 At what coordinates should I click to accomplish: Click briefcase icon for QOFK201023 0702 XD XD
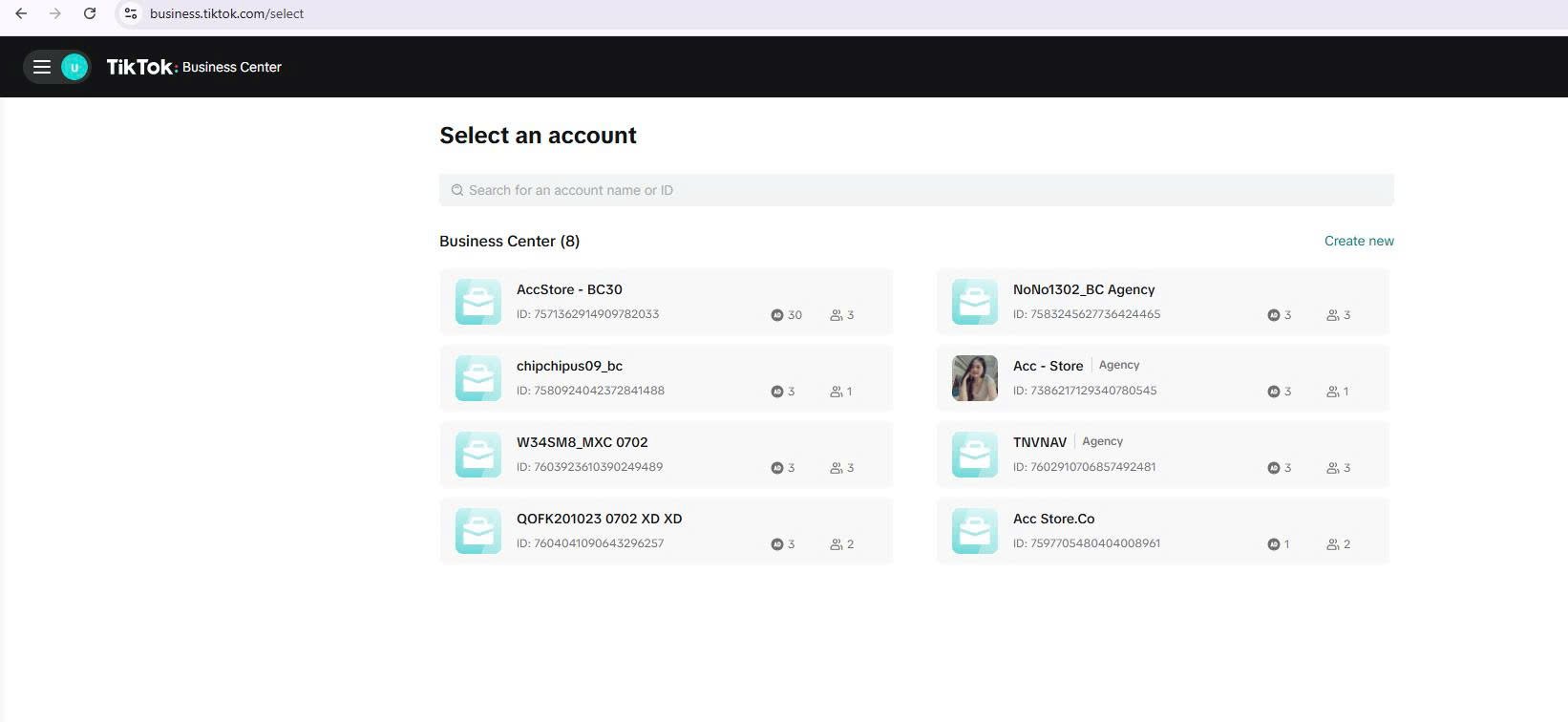[478, 531]
